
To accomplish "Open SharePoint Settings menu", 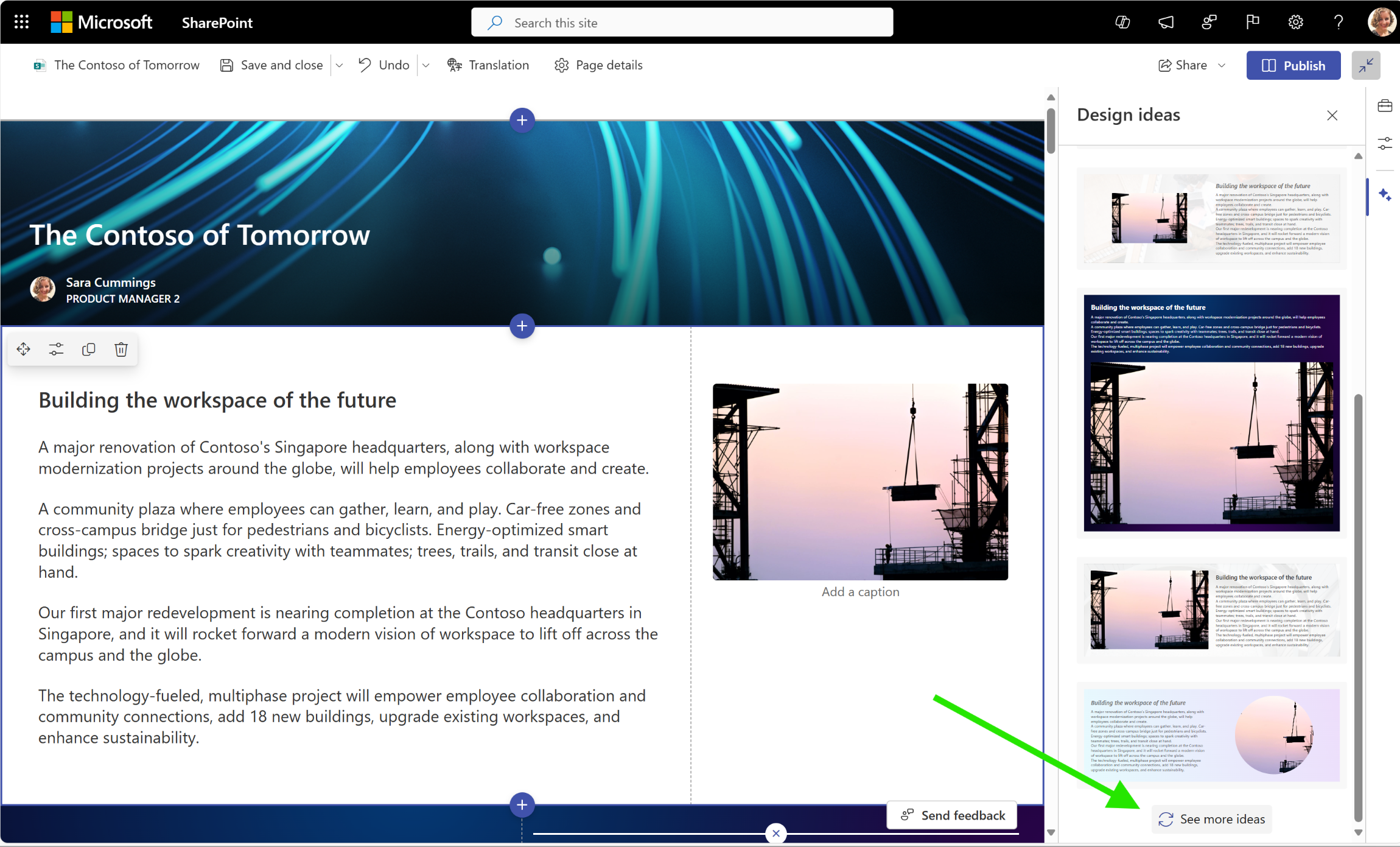I will [x=1295, y=22].
